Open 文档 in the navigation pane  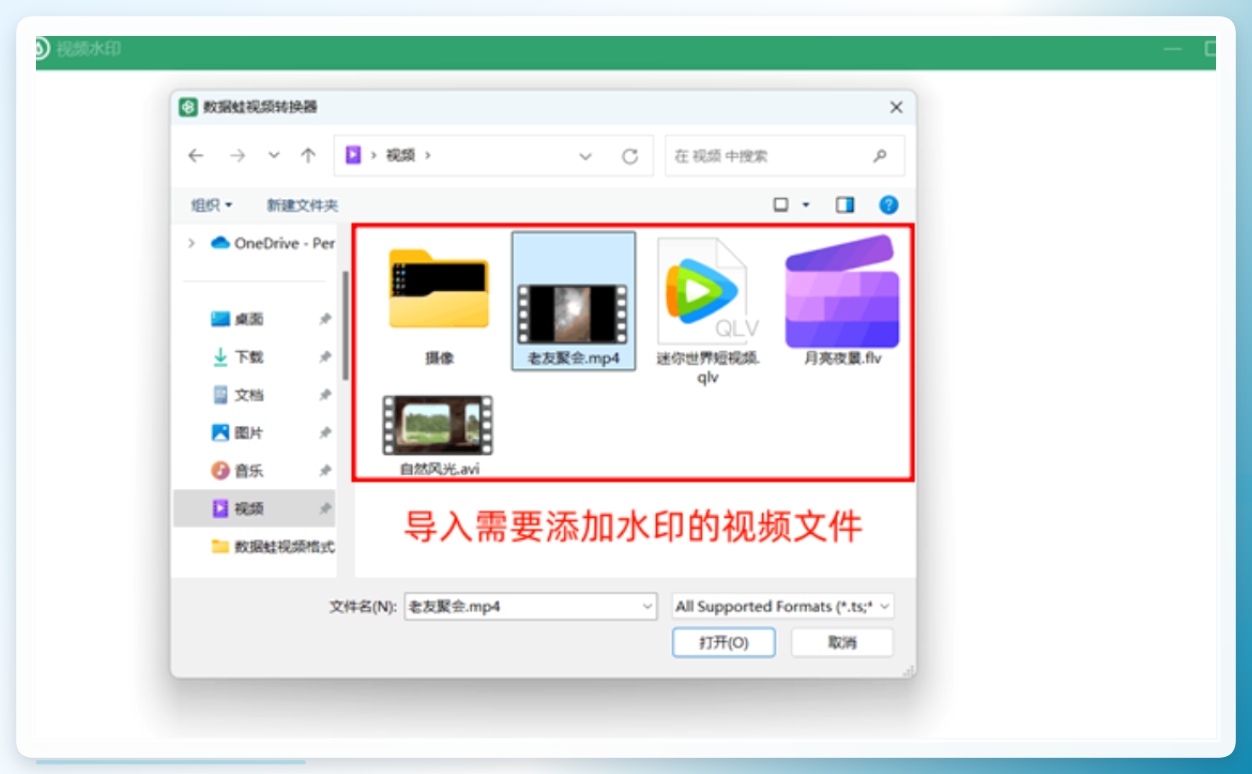click(238, 395)
